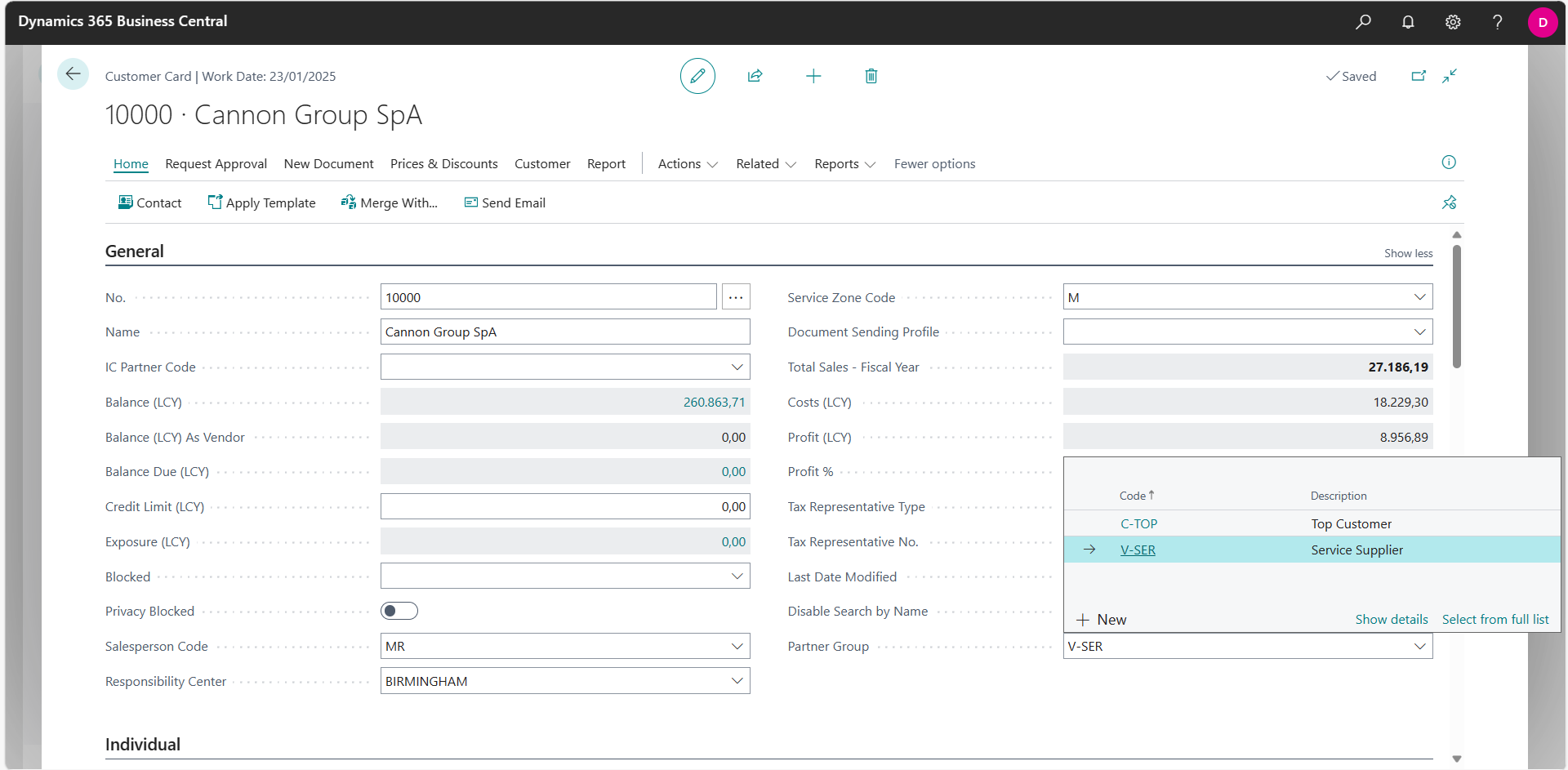Viewport: 1568px width, 770px height.
Task: Click the search magnifier icon
Action: [x=1363, y=22]
